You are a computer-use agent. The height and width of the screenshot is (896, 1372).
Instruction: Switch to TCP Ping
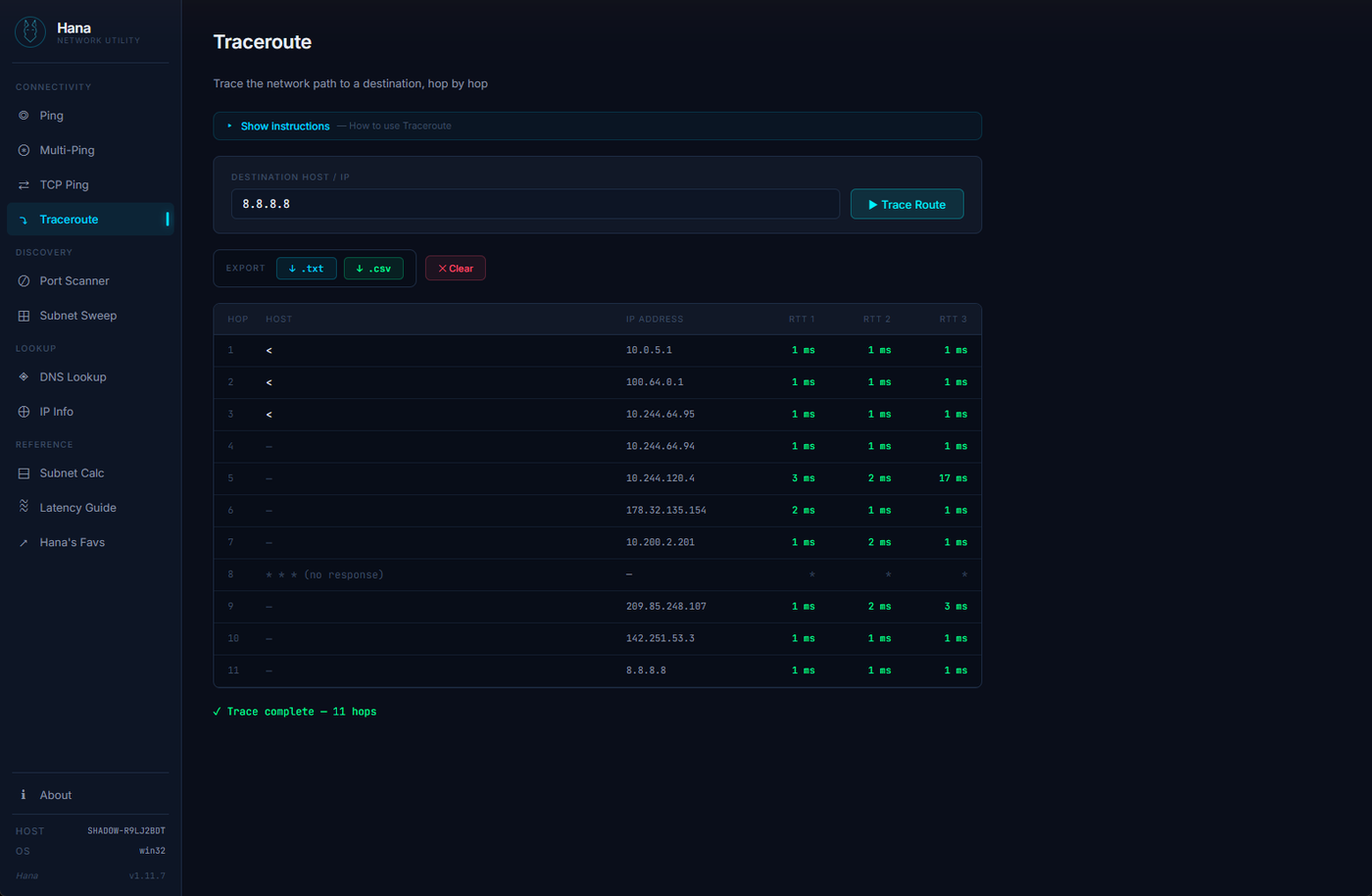(x=90, y=184)
